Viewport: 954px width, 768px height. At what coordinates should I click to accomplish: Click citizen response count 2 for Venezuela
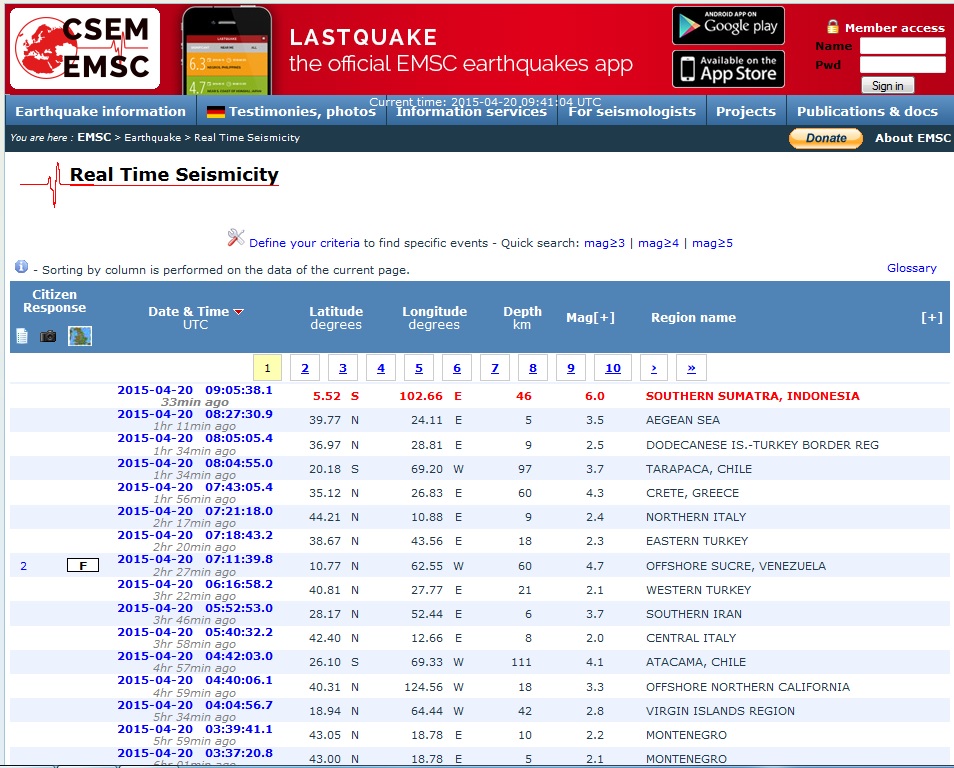pyautogui.click(x=24, y=566)
